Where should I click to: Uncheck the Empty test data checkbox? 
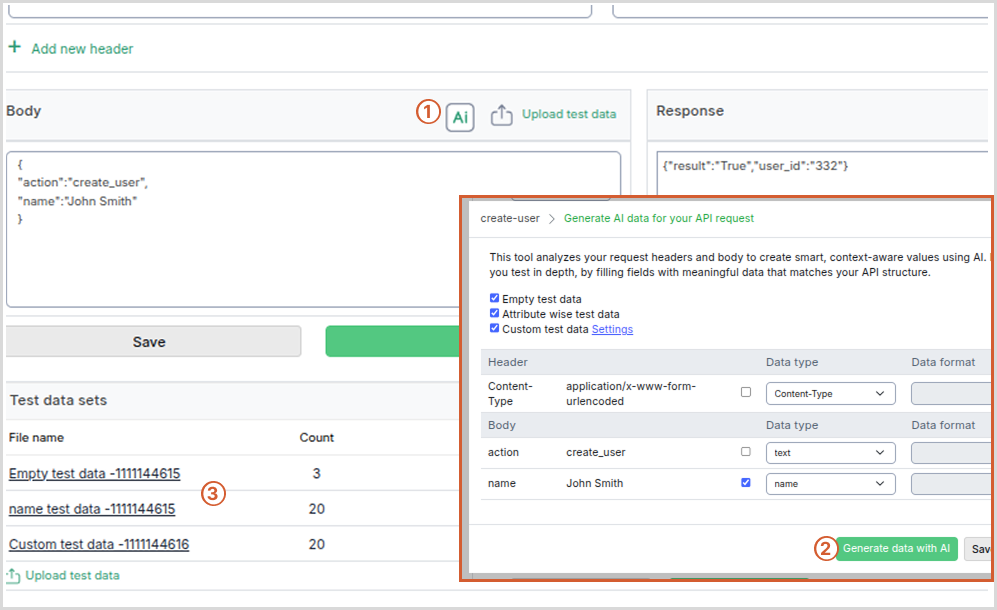[x=494, y=297]
